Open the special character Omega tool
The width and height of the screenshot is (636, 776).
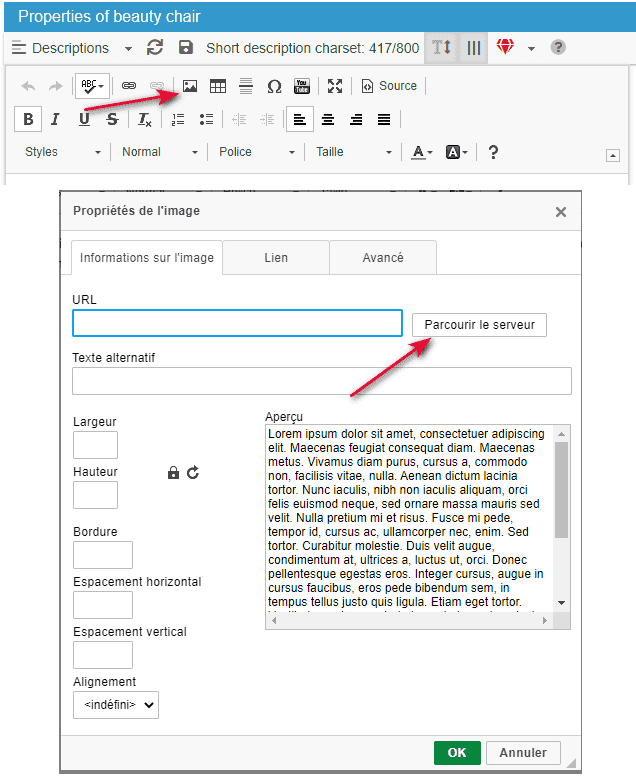(x=273, y=86)
